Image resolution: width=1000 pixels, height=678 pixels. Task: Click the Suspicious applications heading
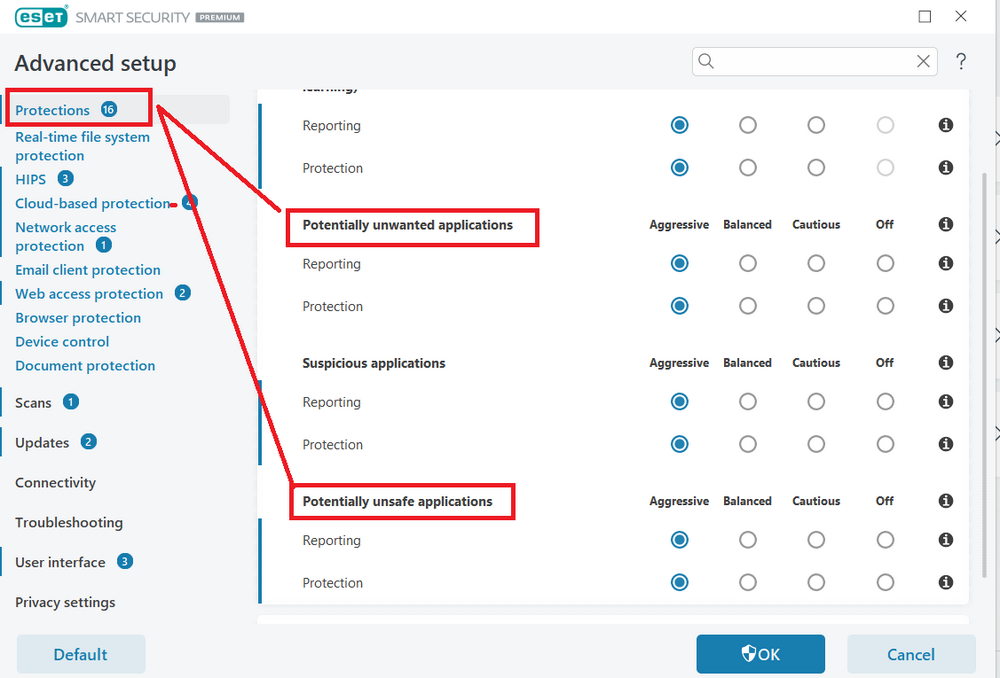pos(374,363)
